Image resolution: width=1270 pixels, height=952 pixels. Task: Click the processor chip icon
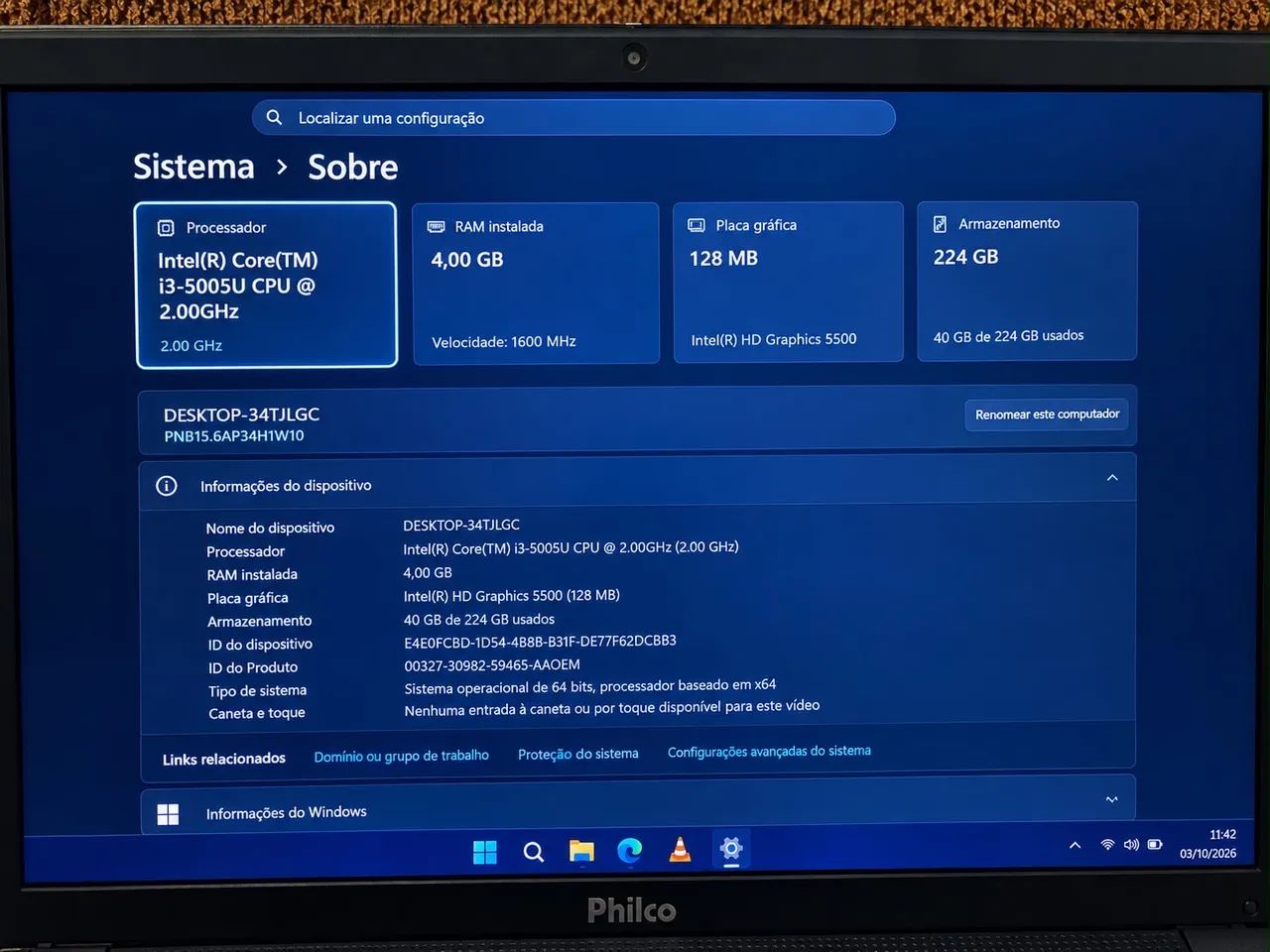pyautogui.click(x=167, y=228)
